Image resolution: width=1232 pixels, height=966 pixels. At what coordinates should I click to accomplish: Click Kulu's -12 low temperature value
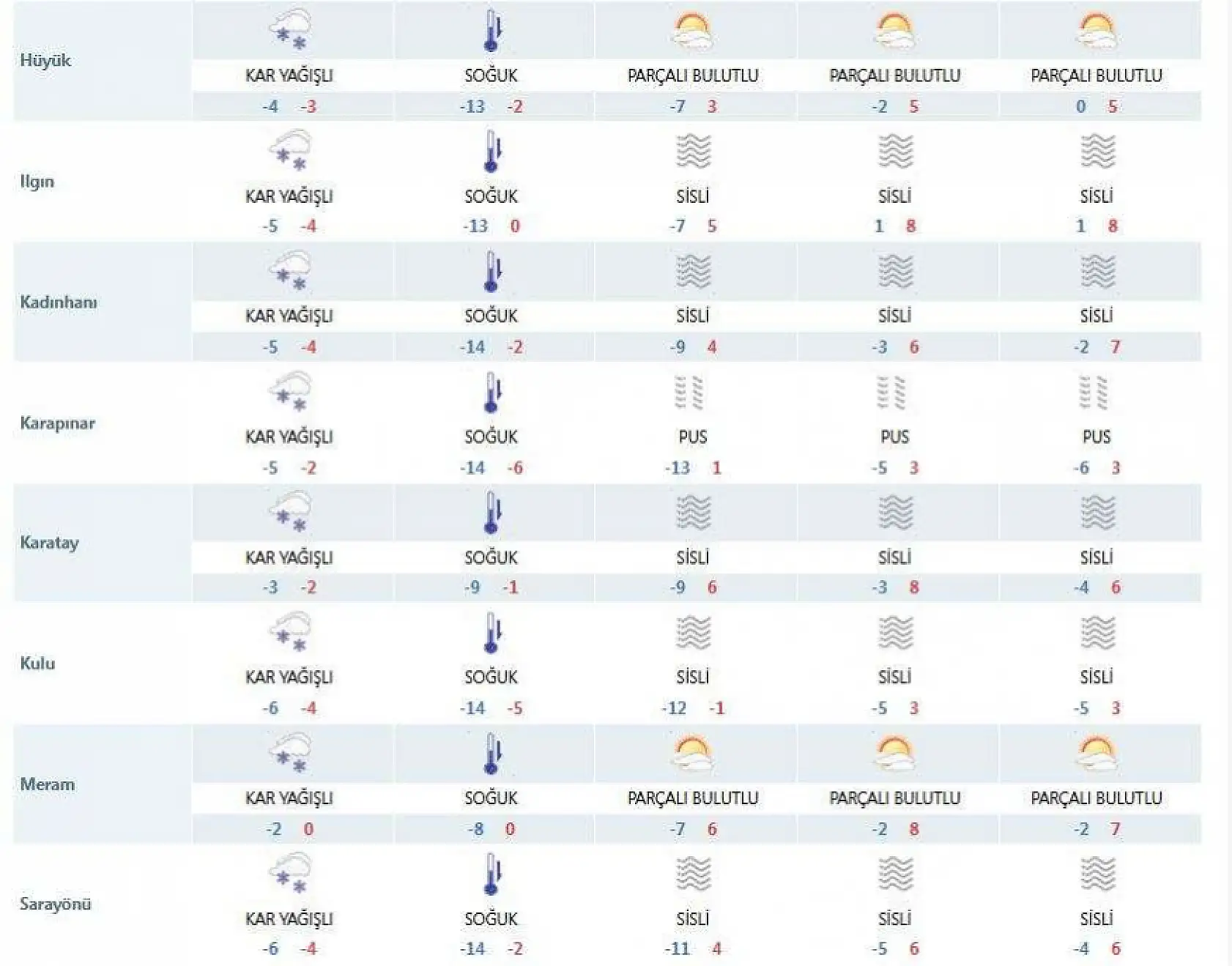coord(675,708)
